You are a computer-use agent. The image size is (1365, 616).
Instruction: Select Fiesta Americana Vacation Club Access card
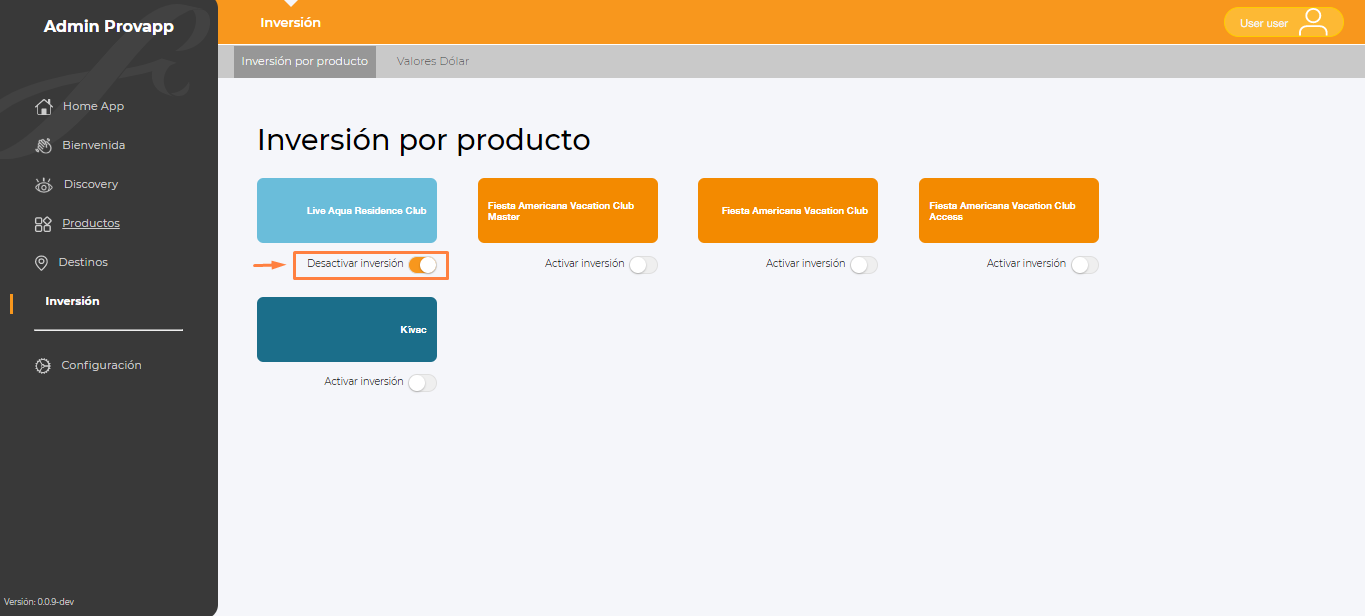1009,210
